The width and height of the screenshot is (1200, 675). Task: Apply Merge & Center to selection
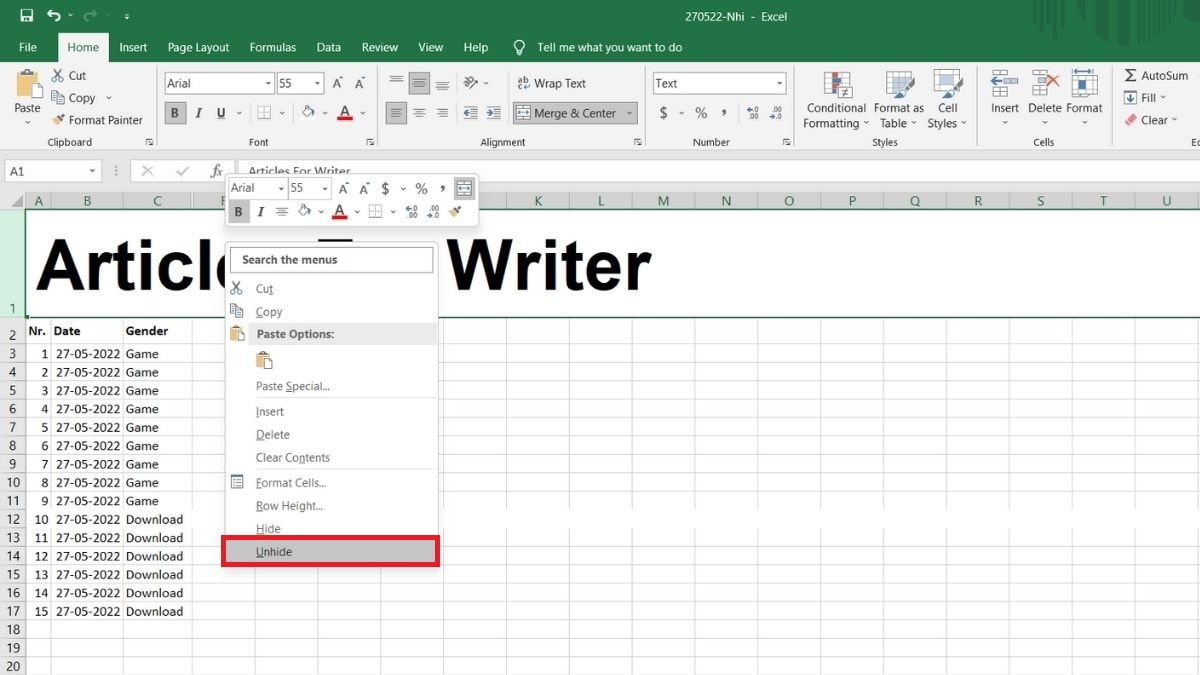point(567,113)
